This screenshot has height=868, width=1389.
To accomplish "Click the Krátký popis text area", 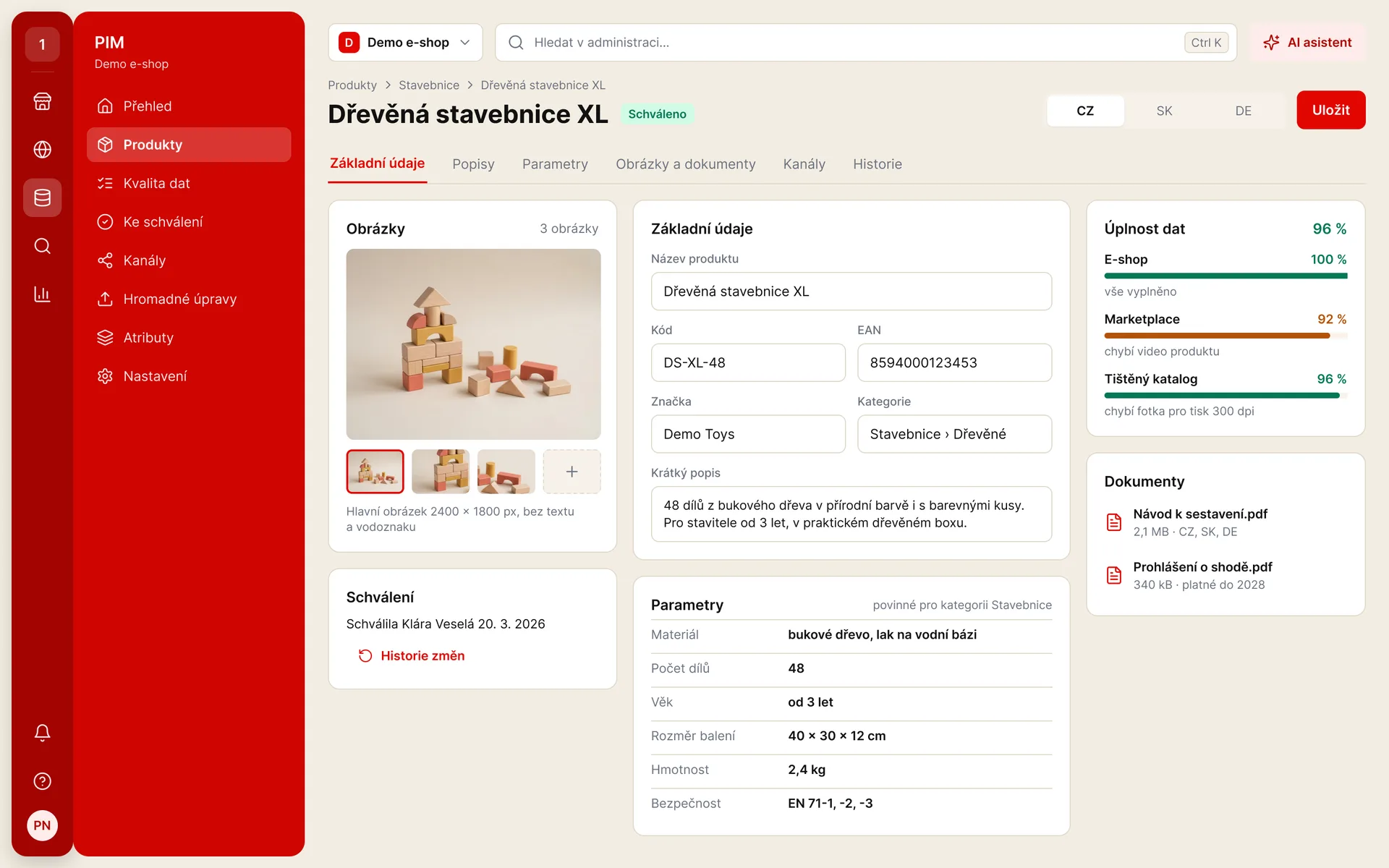I will click(x=851, y=514).
